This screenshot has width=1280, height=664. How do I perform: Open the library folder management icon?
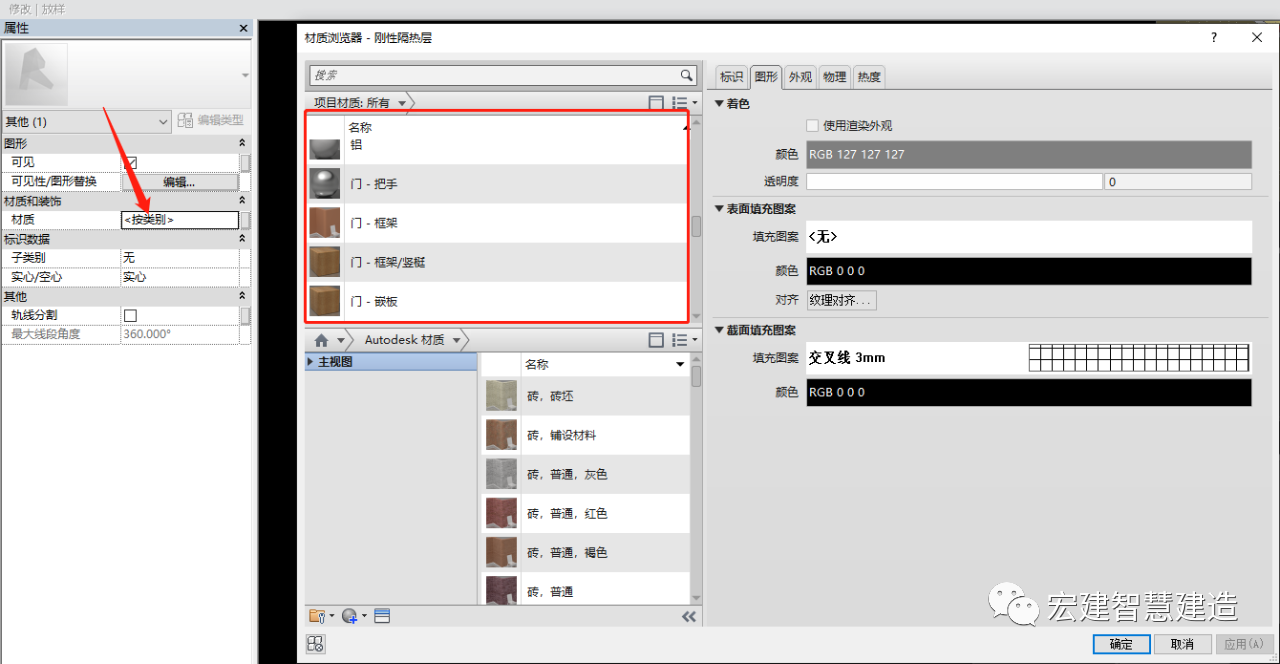(322, 616)
